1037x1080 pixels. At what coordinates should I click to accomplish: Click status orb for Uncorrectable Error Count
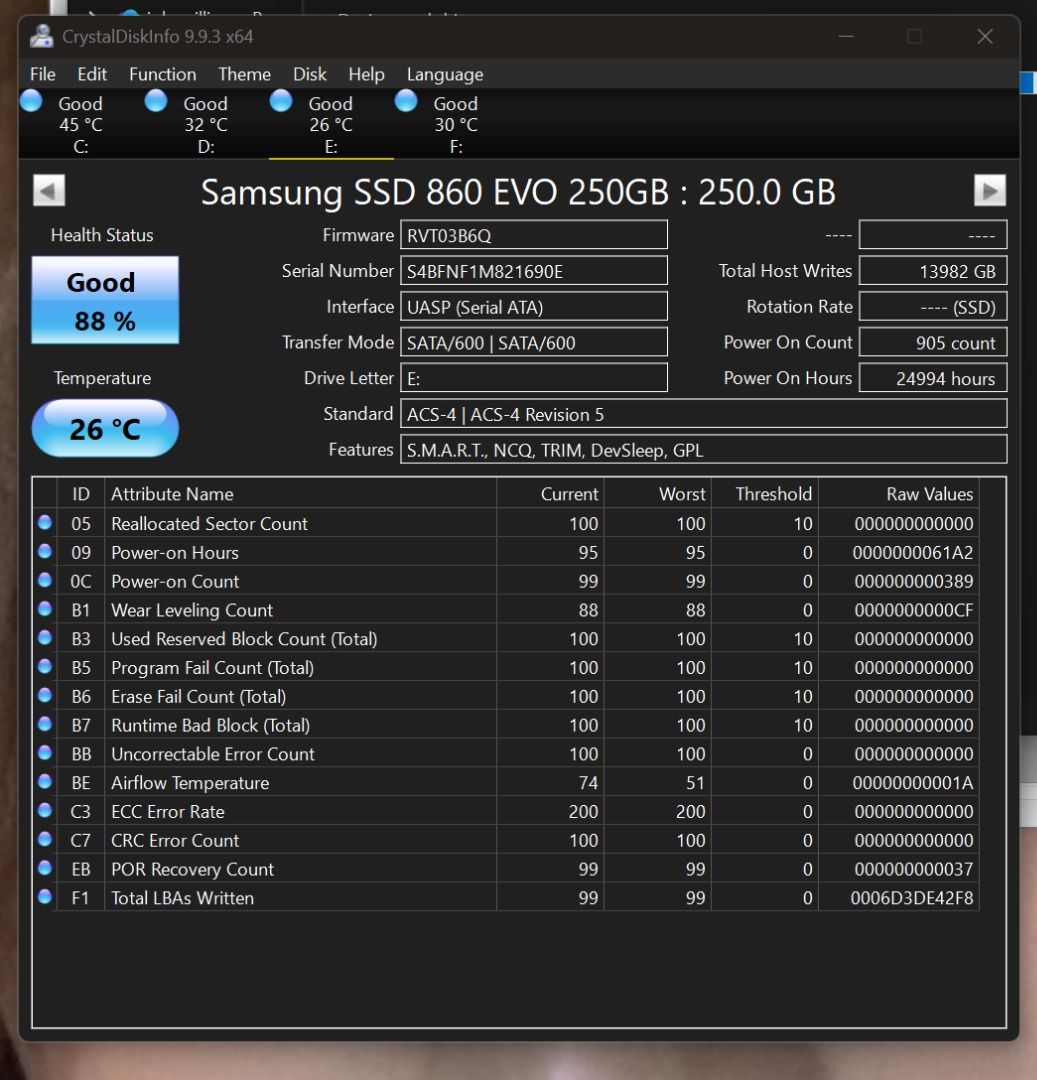coord(45,753)
